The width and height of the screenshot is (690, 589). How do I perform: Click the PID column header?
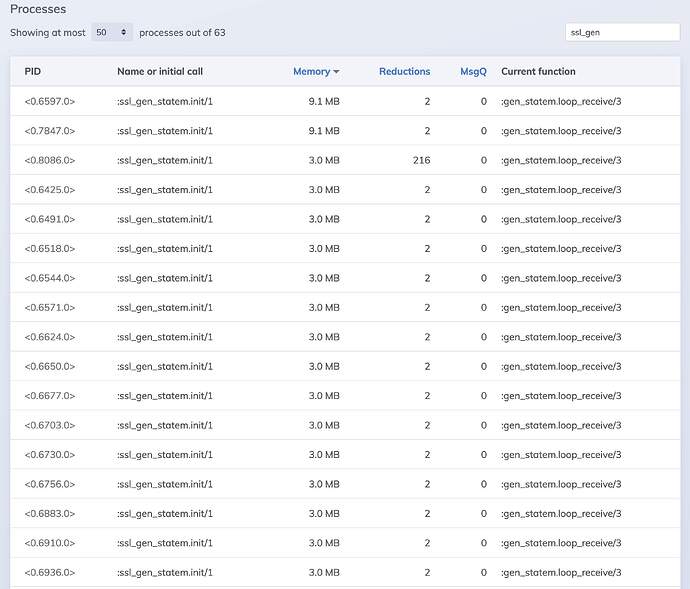coord(33,71)
